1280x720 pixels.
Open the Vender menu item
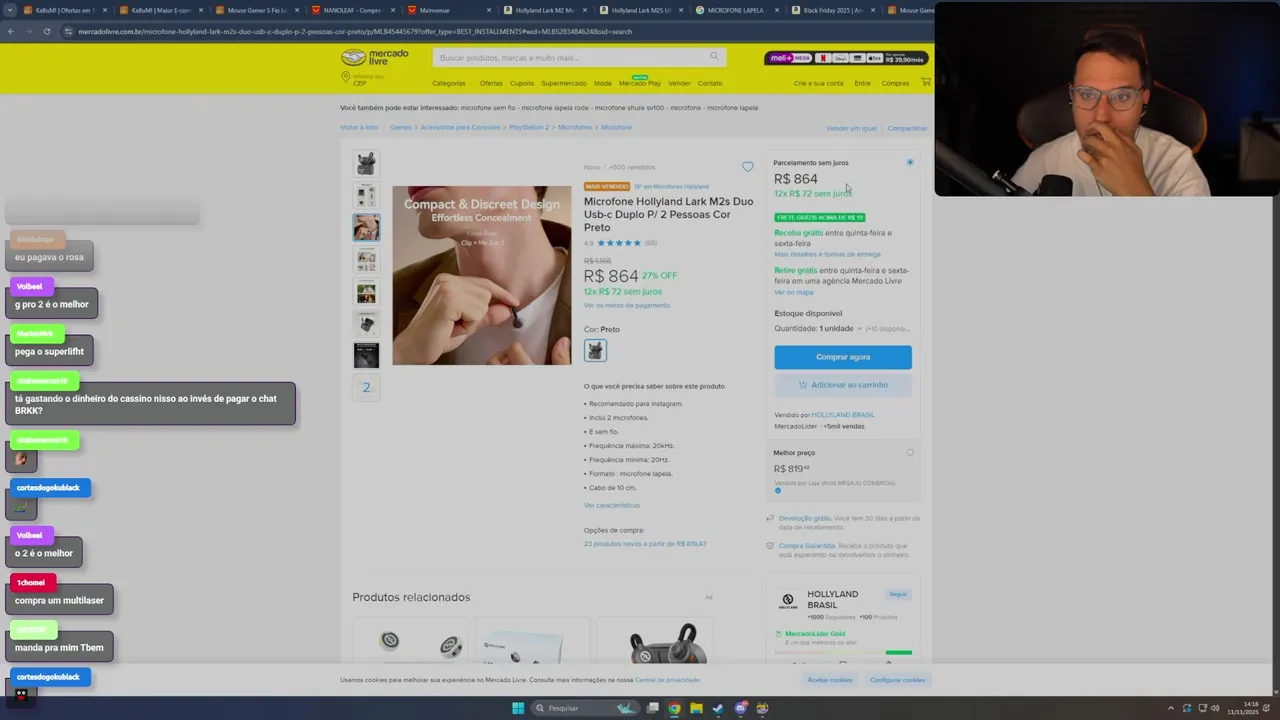[679, 83]
